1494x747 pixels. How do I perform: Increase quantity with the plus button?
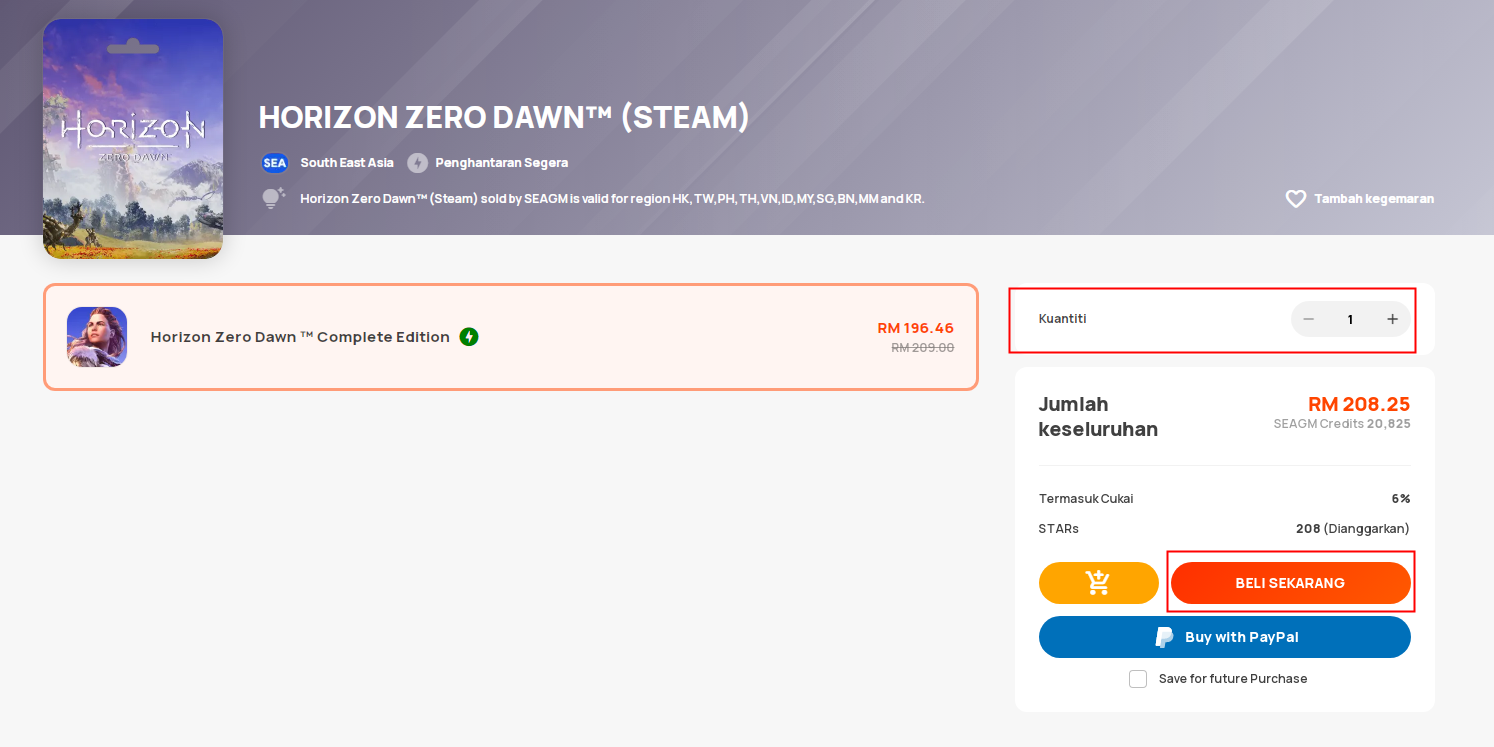coord(1392,319)
